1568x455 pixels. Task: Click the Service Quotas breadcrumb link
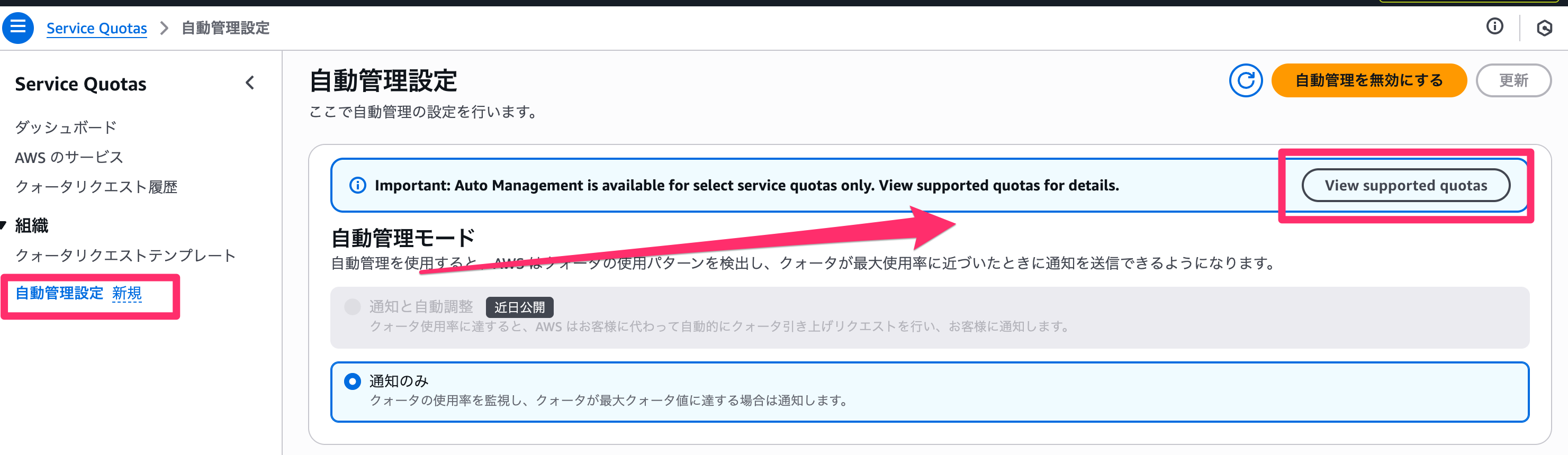point(97,28)
